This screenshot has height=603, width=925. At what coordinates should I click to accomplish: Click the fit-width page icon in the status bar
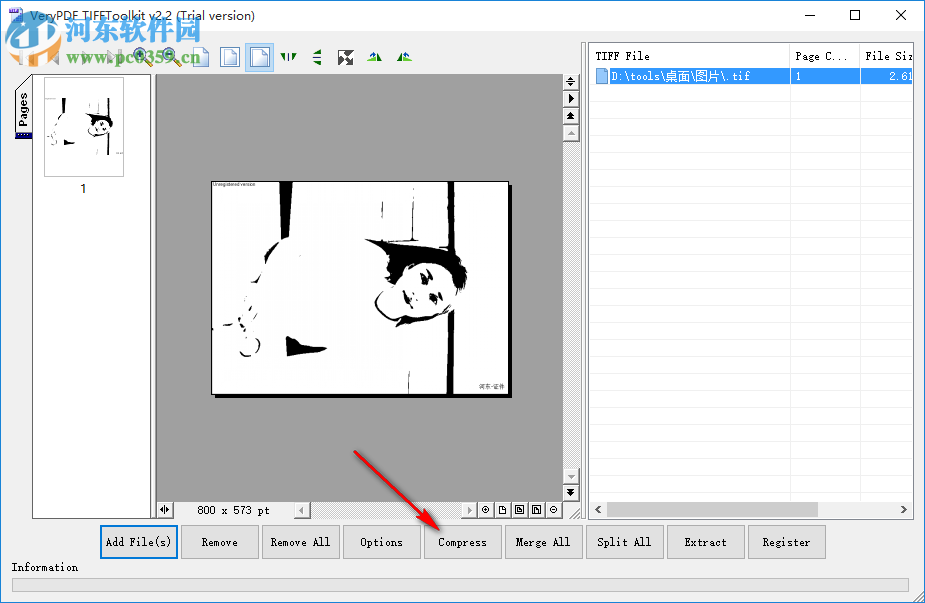click(520, 510)
